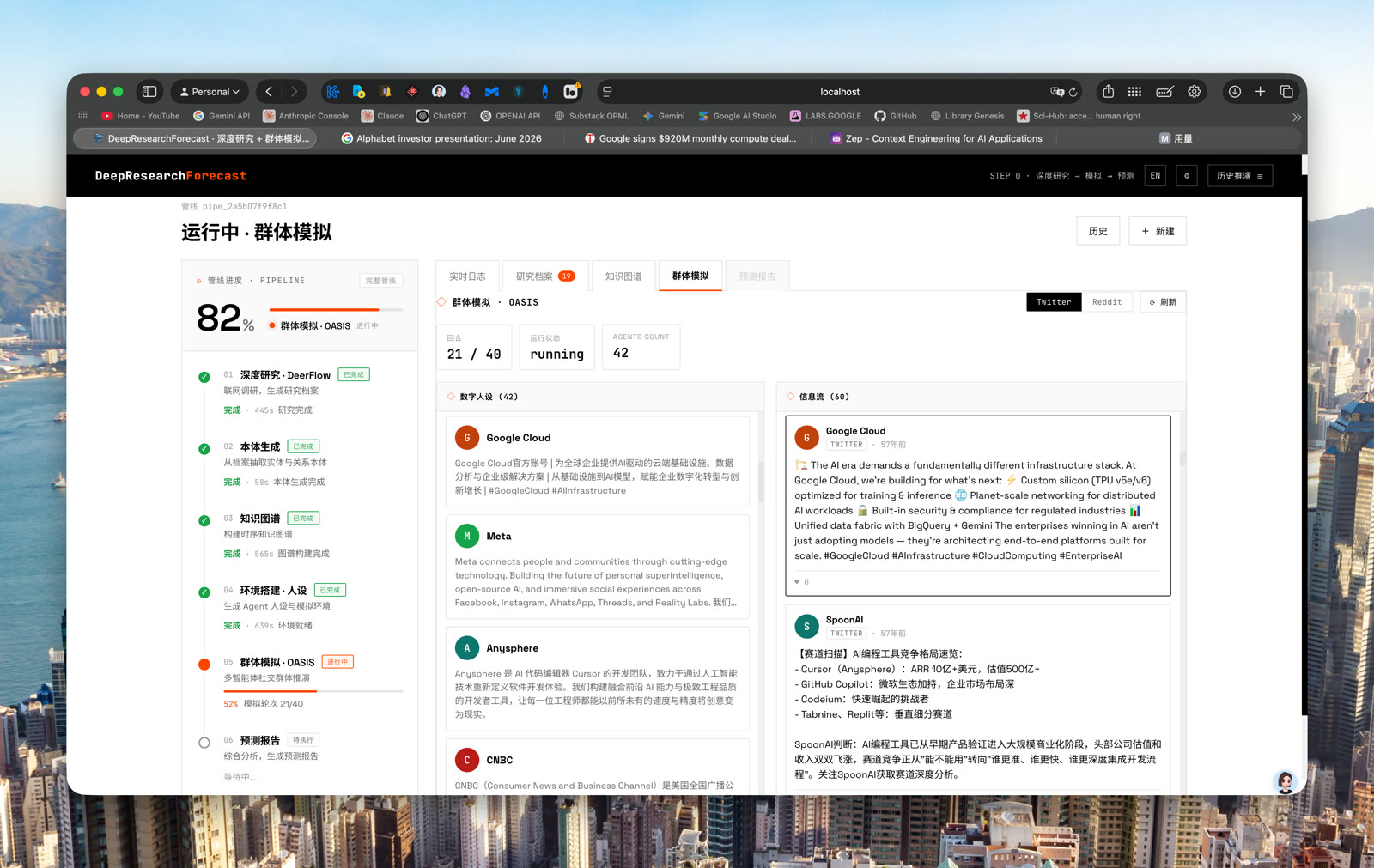Switch to Google signs $920M compute deal tab
The width and height of the screenshot is (1374, 868).
pyautogui.click(x=690, y=138)
